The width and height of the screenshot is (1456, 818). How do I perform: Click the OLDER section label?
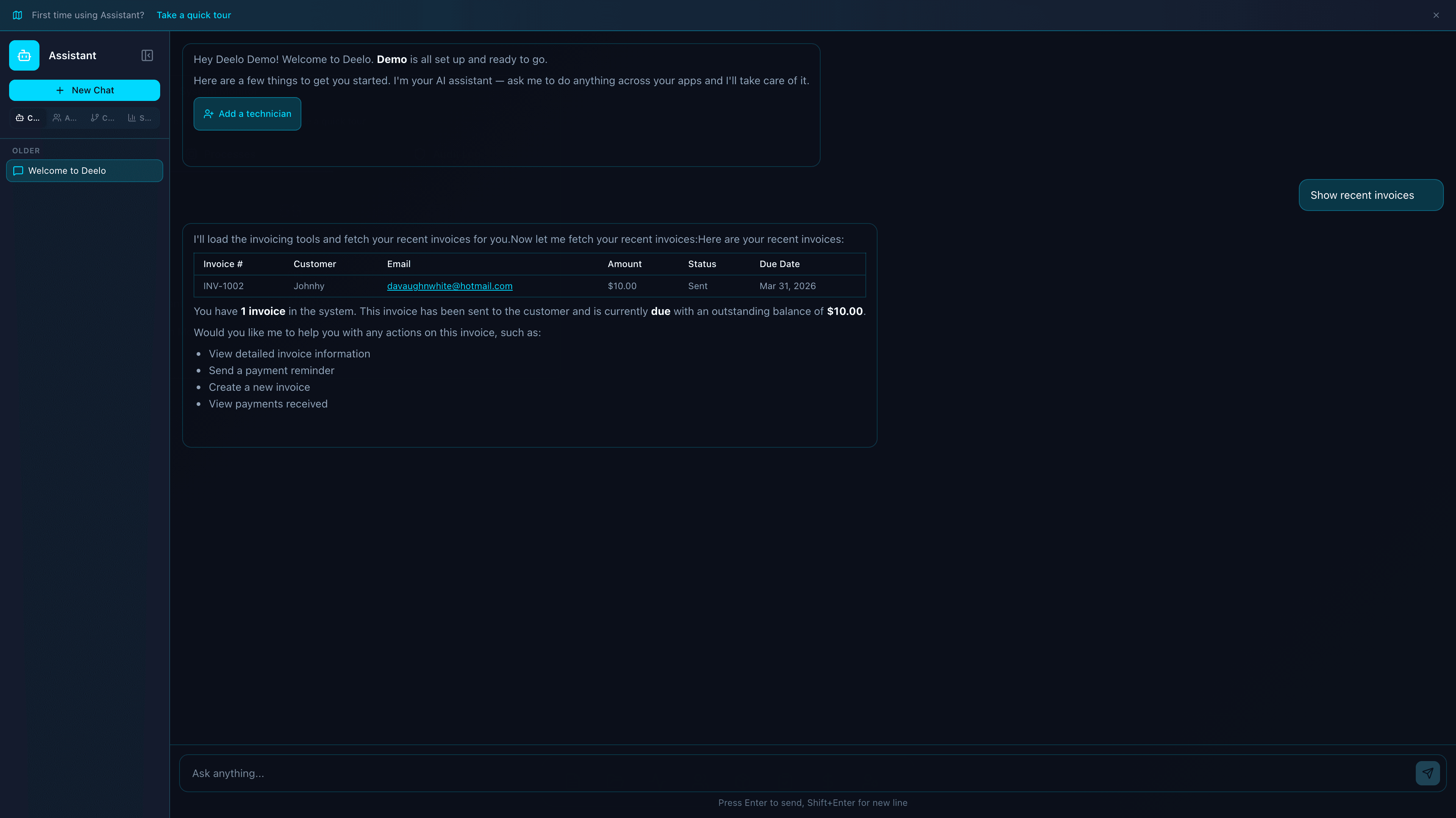pyautogui.click(x=26, y=151)
